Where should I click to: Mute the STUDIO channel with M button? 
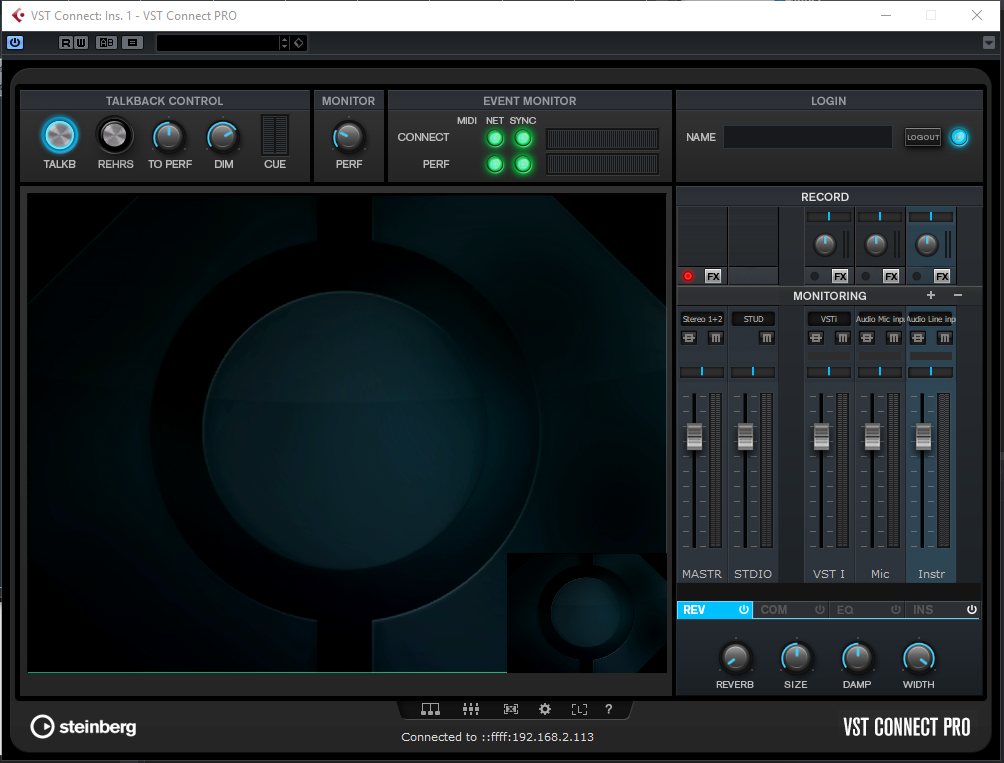pos(766,338)
